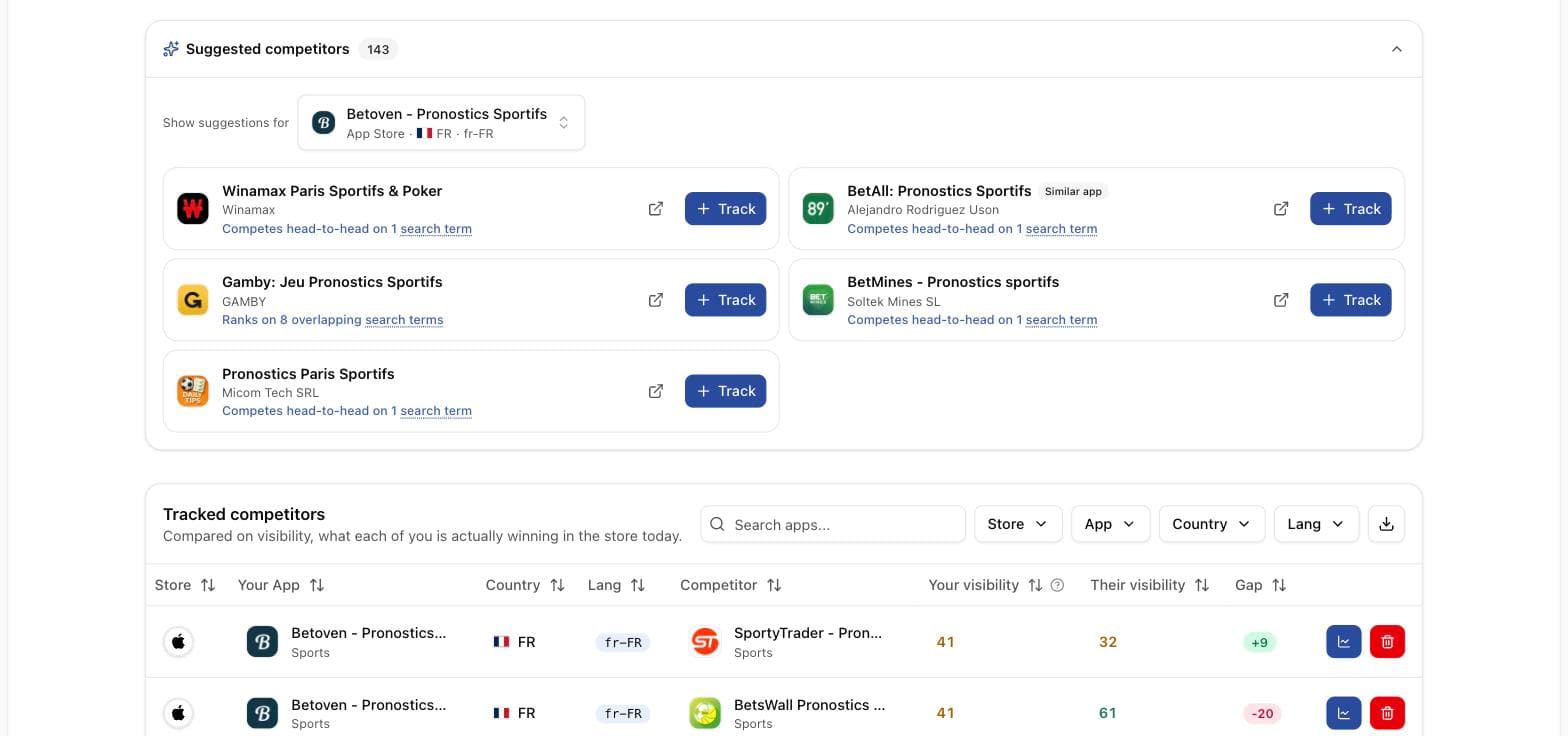Open the Country filter dropdown
Image resolution: width=1568 pixels, height=736 pixels.
click(x=1211, y=524)
